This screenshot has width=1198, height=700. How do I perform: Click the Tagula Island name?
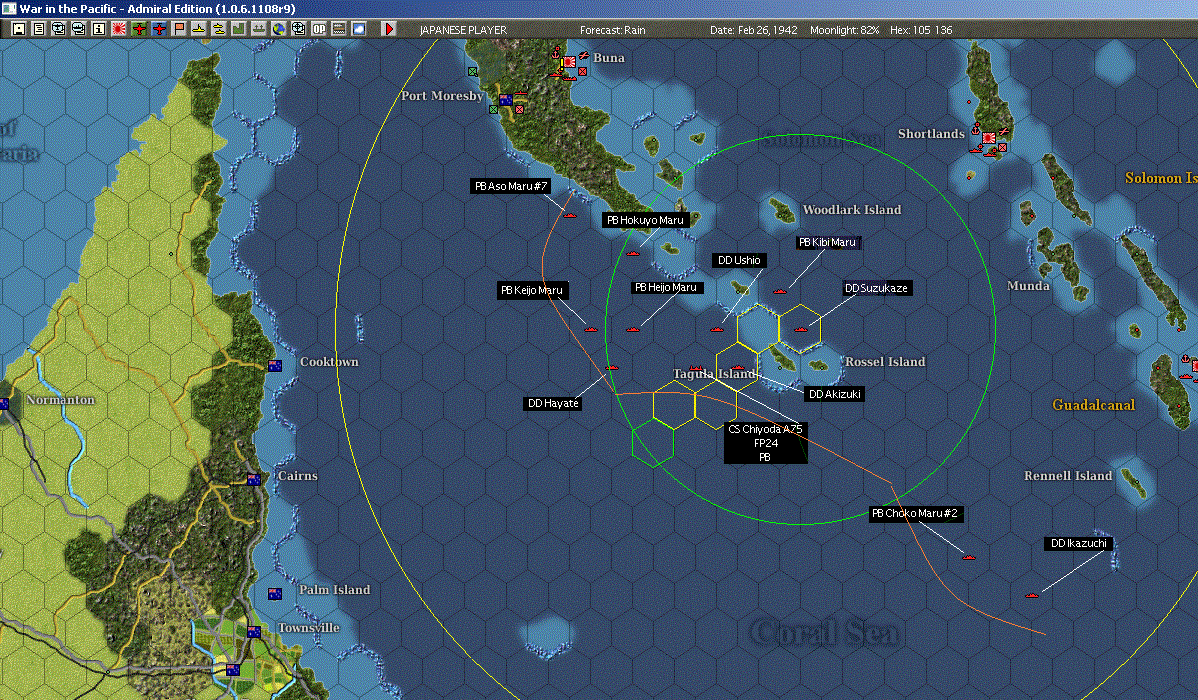click(714, 374)
